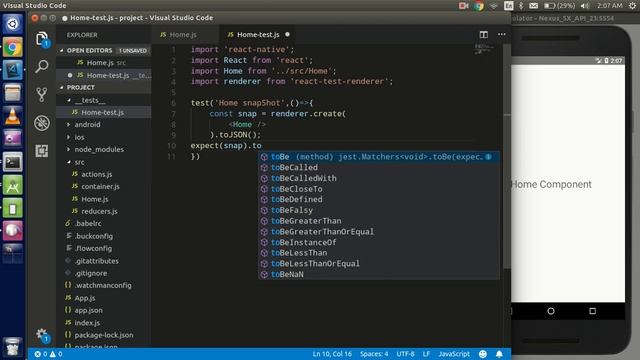Click UTF-8 encoding in status bar

click(x=405, y=354)
